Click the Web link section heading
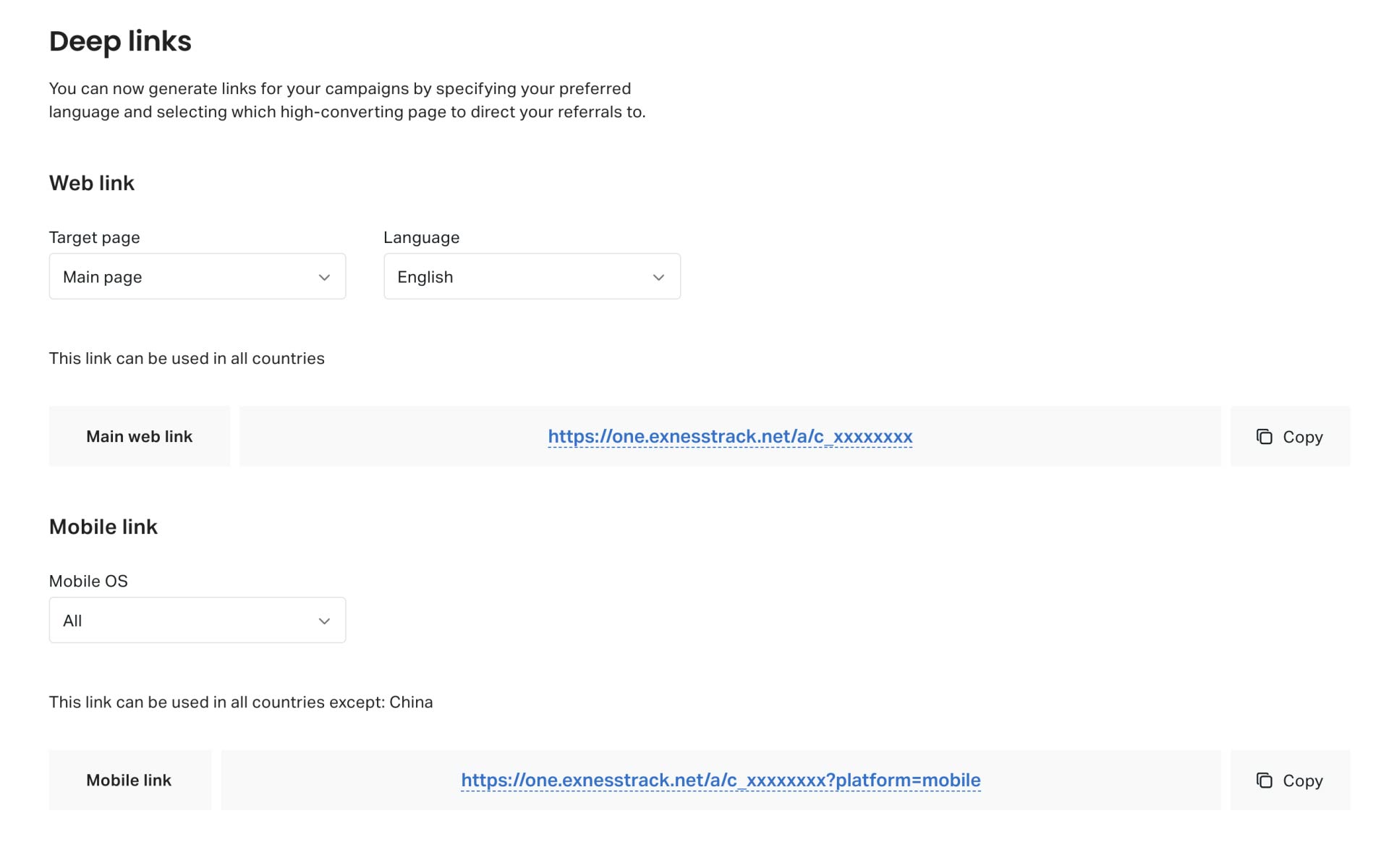The height and width of the screenshot is (868, 1389). click(x=92, y=183)
